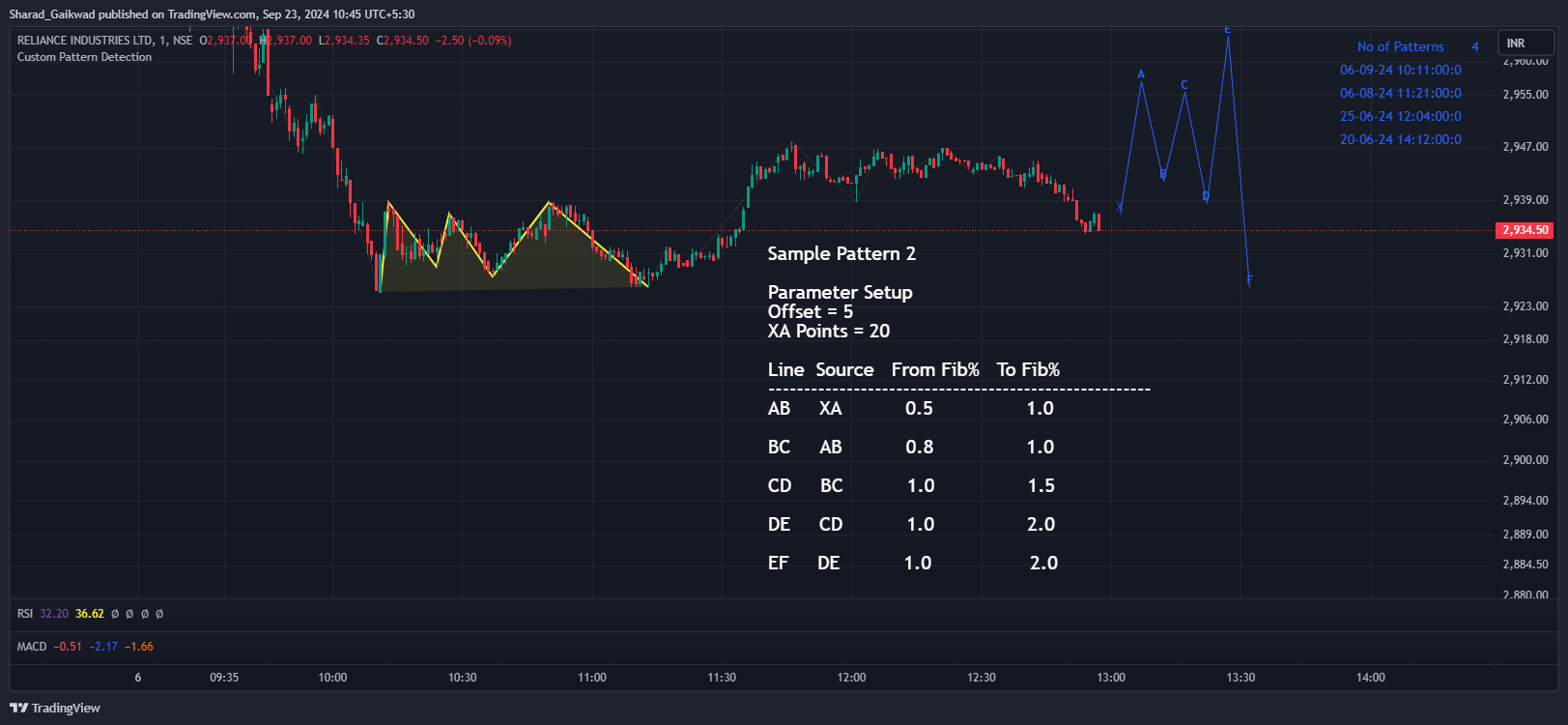
Task: Click the 'No of Patterns' table header
Action: pos(1400,46)
